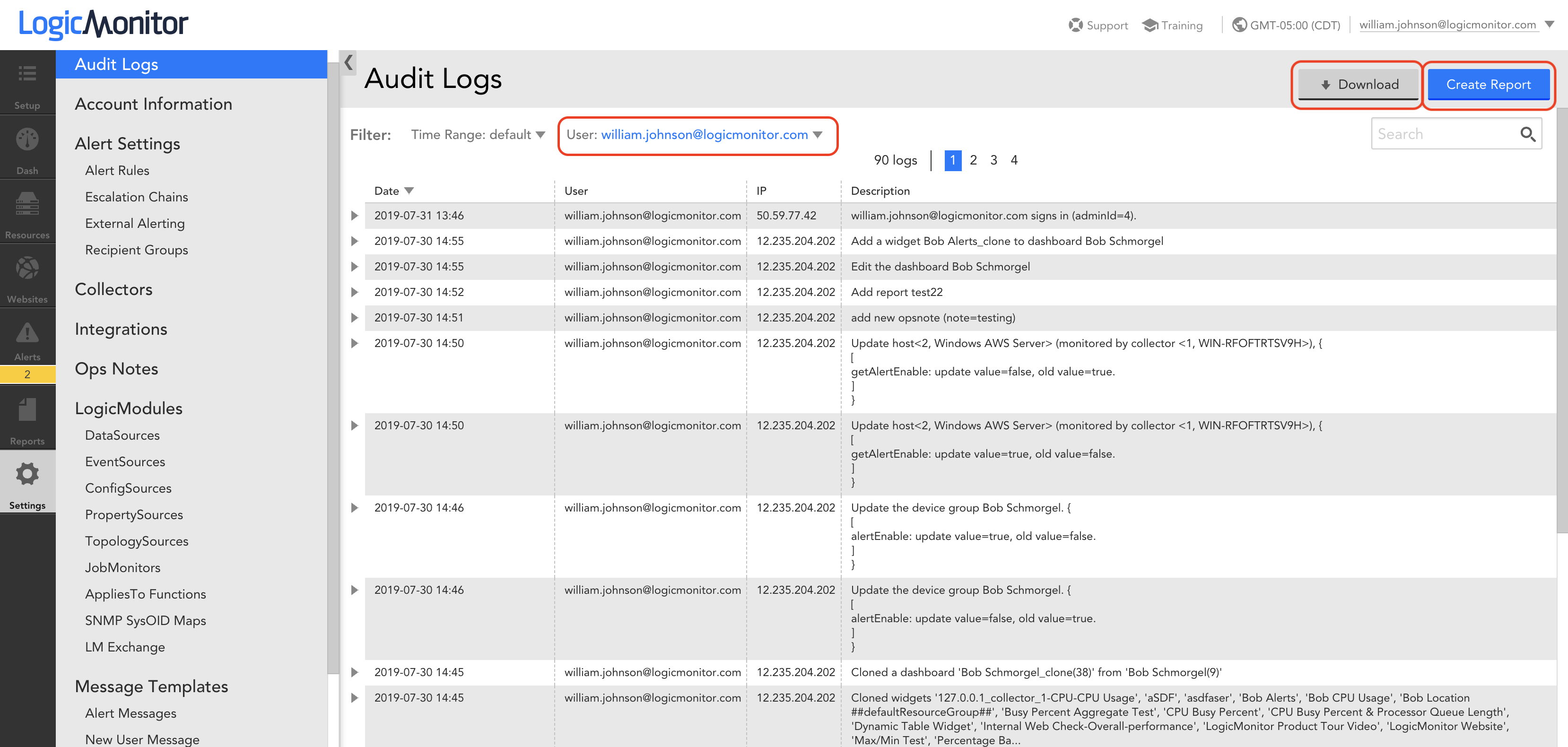
Task: Open the Settings gear icon
Action: [x=27, y=474]
